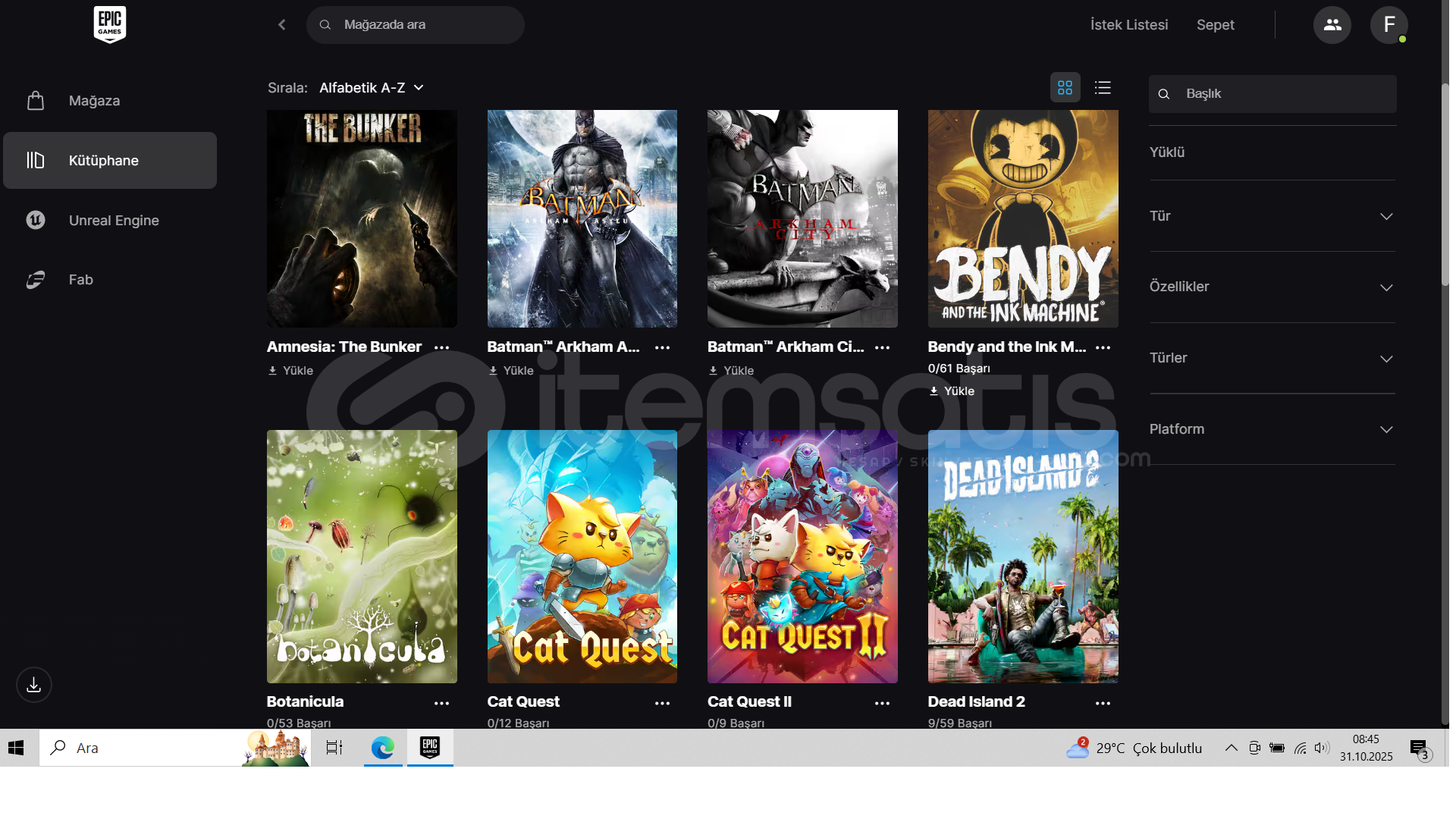Open three-dot menu for Dead Island 2

pyautogui.click(x=1103, y=703)
